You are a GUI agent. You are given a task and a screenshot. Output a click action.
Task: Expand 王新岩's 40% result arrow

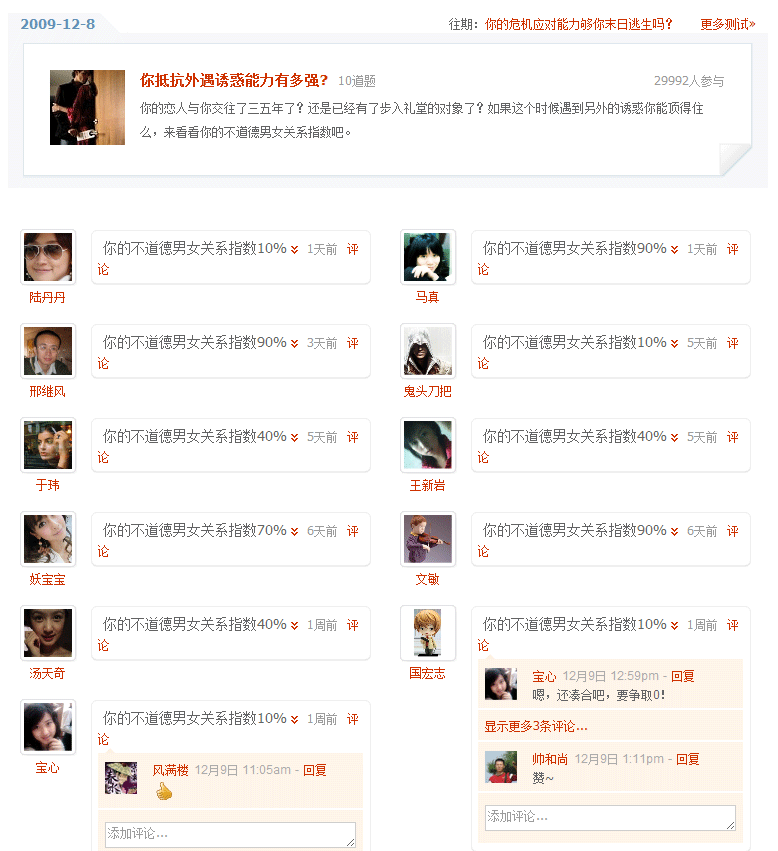[x=674, y=437]
